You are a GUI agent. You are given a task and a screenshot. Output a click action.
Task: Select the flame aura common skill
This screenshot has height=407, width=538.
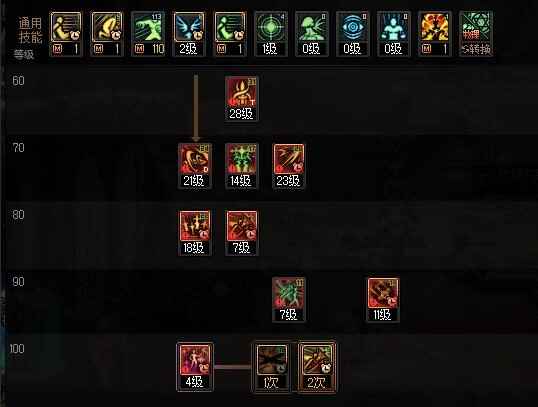434,34
